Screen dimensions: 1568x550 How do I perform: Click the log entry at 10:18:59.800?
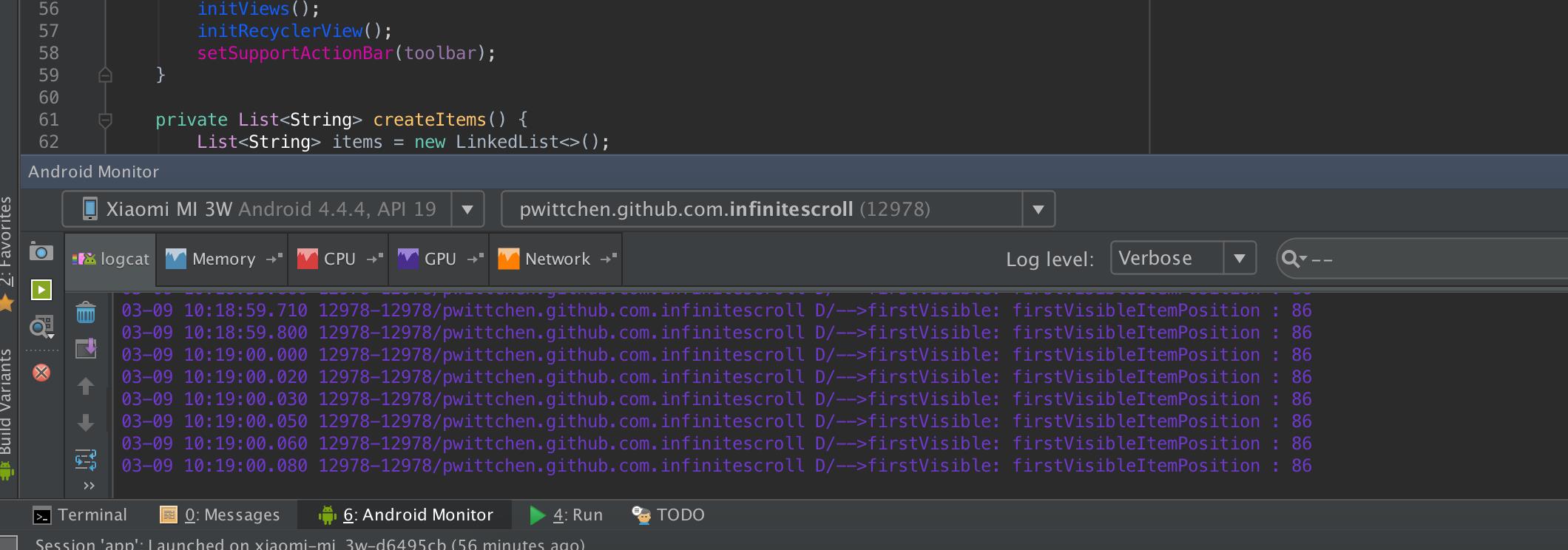[x=717, y=333]
